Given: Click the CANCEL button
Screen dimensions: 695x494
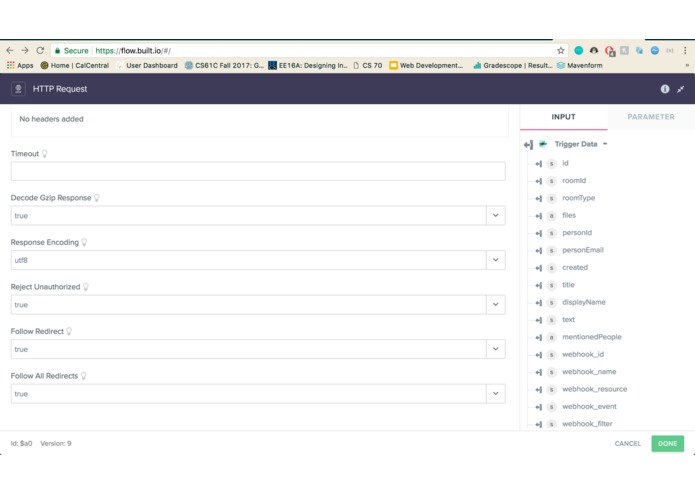Looking at the screenshot, I should coord(628,443).
